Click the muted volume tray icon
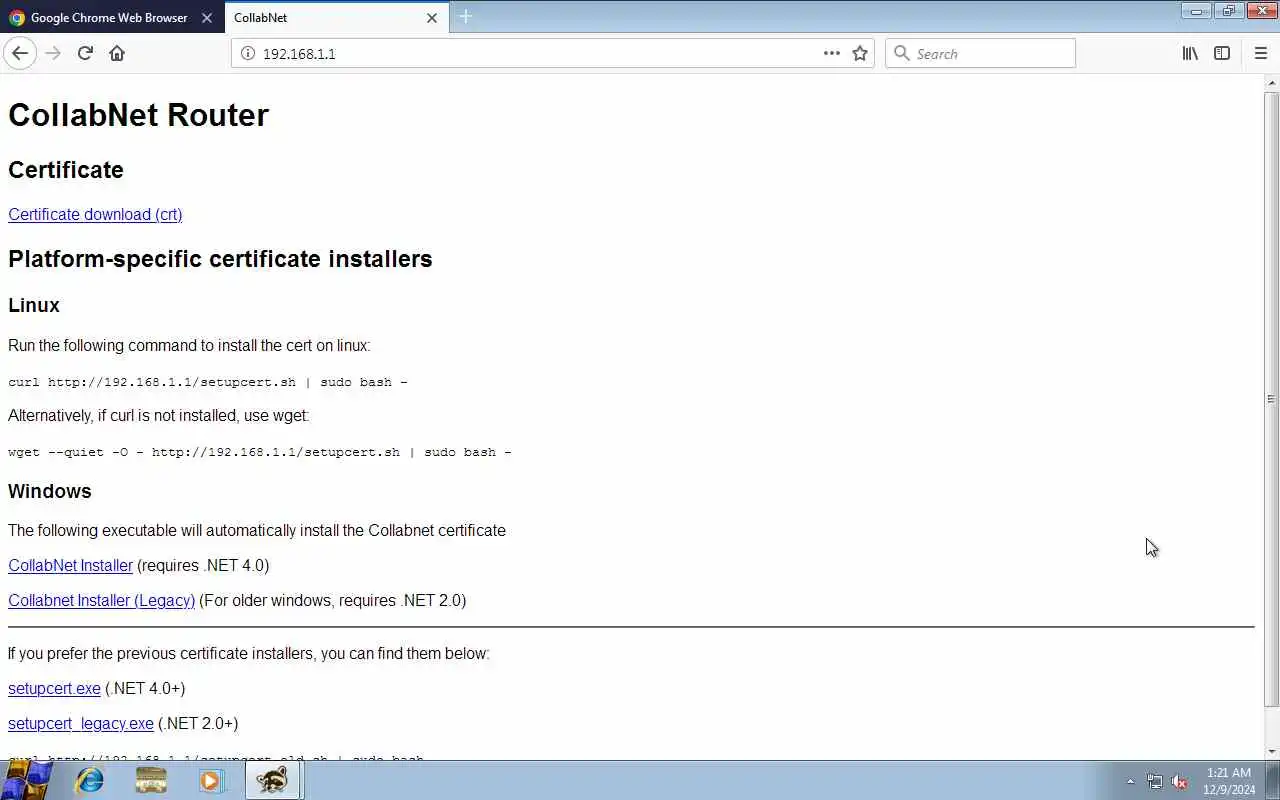 pos(1180,781)
